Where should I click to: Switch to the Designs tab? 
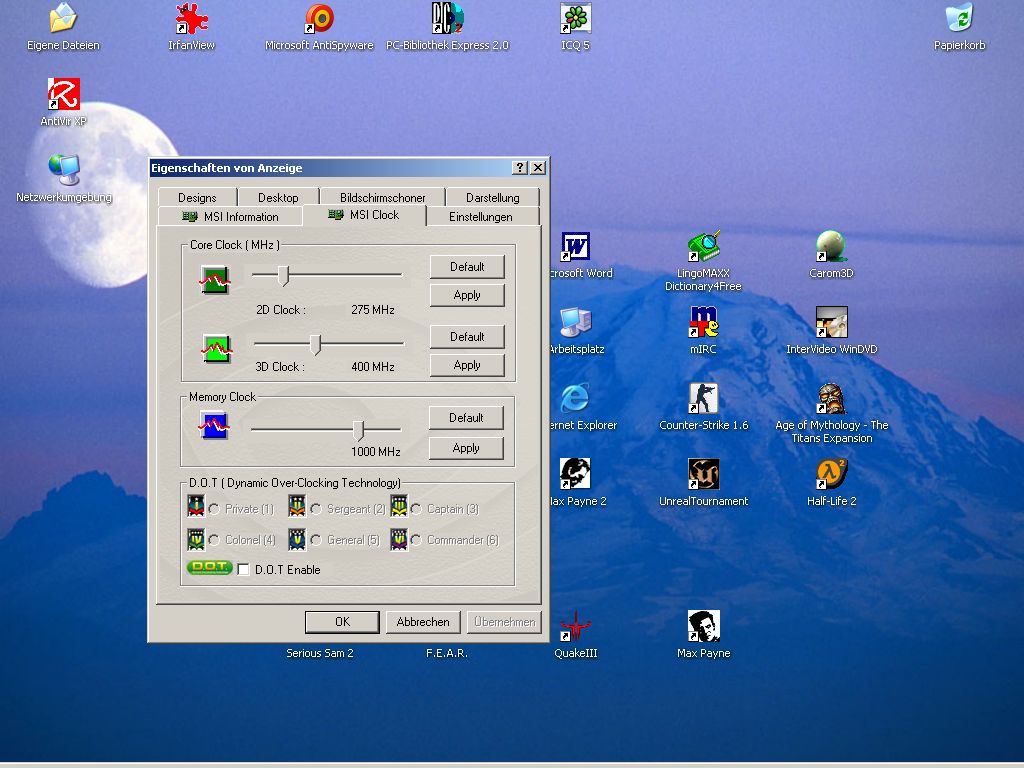click(x=197, y=197)
